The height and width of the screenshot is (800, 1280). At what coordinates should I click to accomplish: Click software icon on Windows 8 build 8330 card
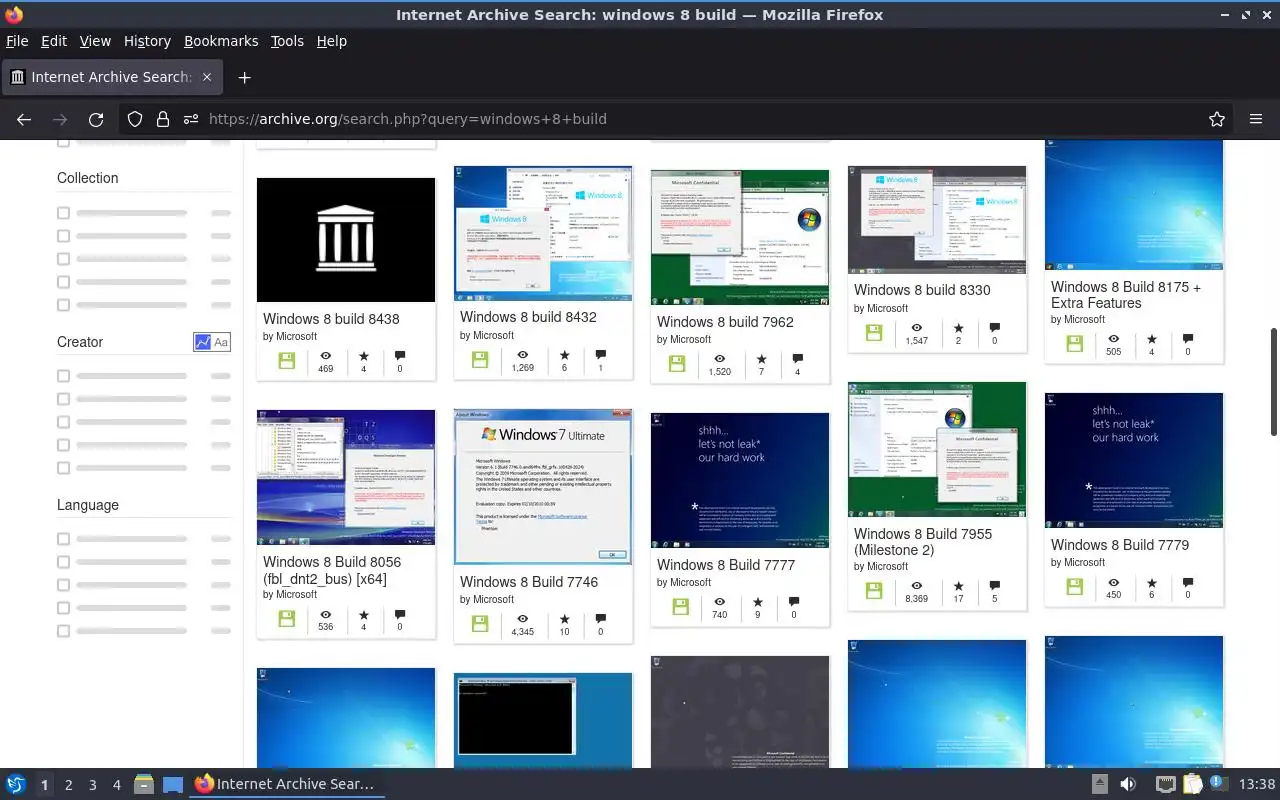pos(874,333)
